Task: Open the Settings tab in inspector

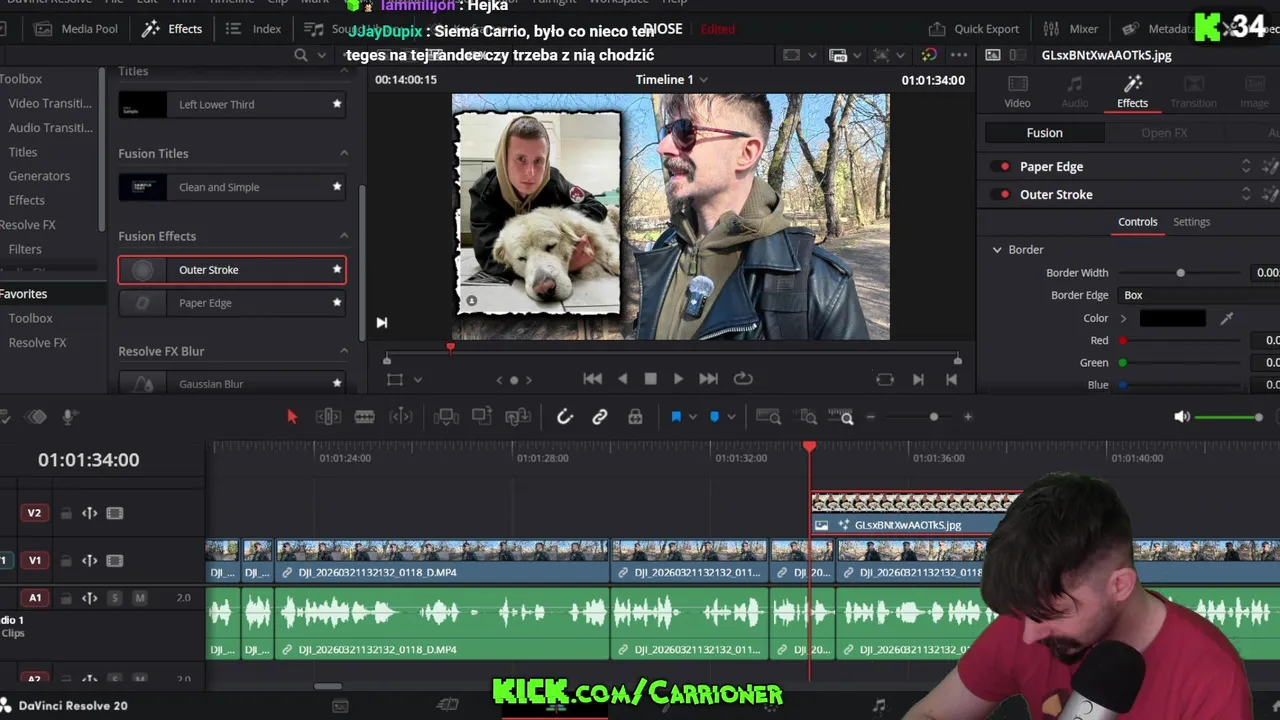Action: (x=1191, y=222)
